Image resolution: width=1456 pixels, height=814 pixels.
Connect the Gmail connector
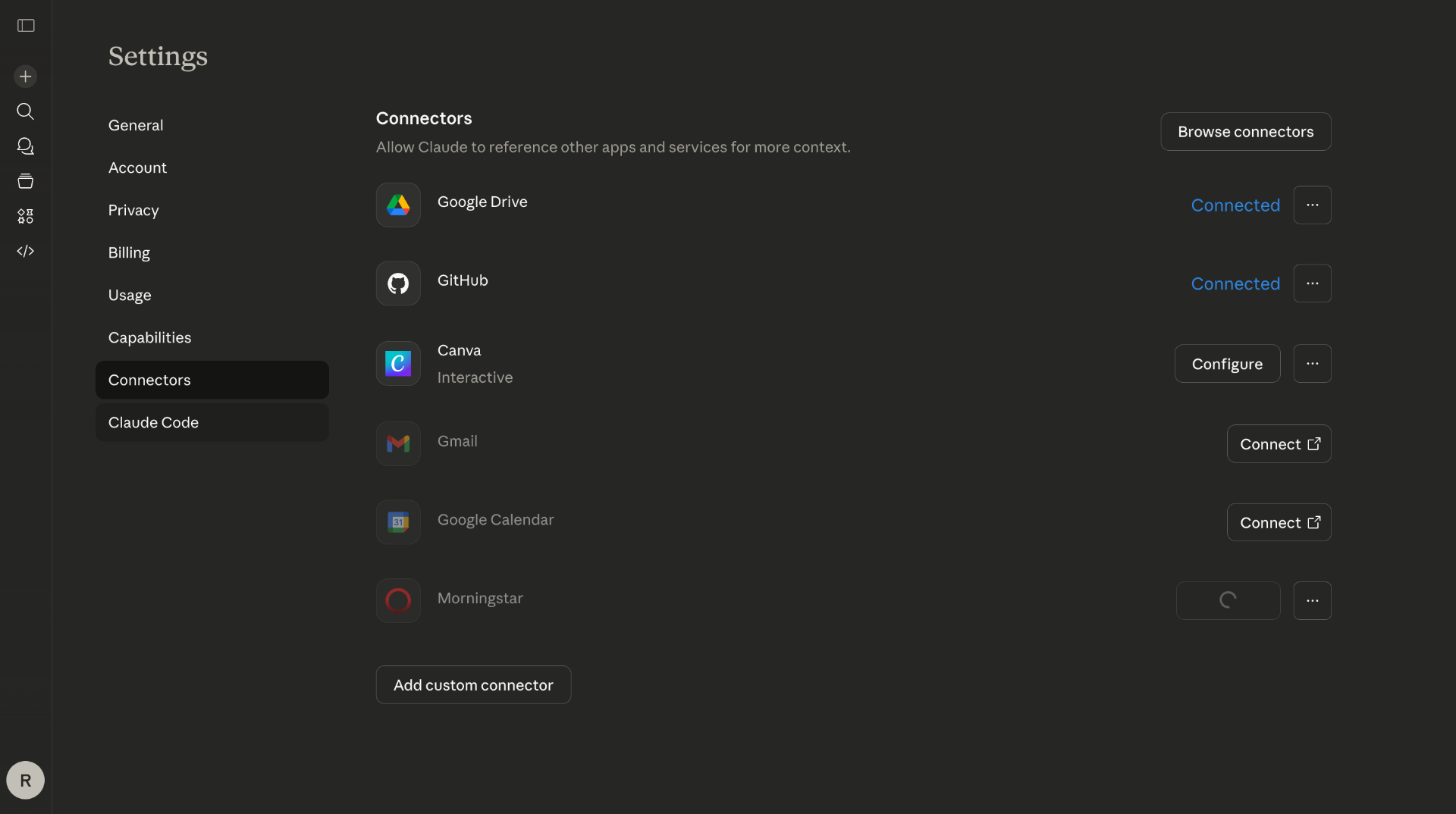coord(1279,443)
